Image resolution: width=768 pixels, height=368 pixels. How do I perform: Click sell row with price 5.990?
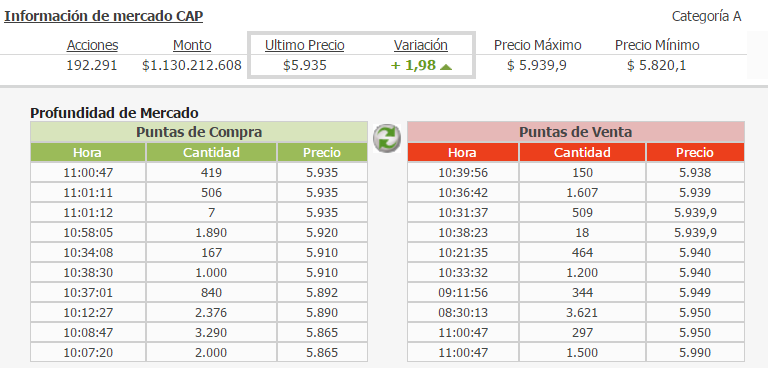[x=576, y=353]
